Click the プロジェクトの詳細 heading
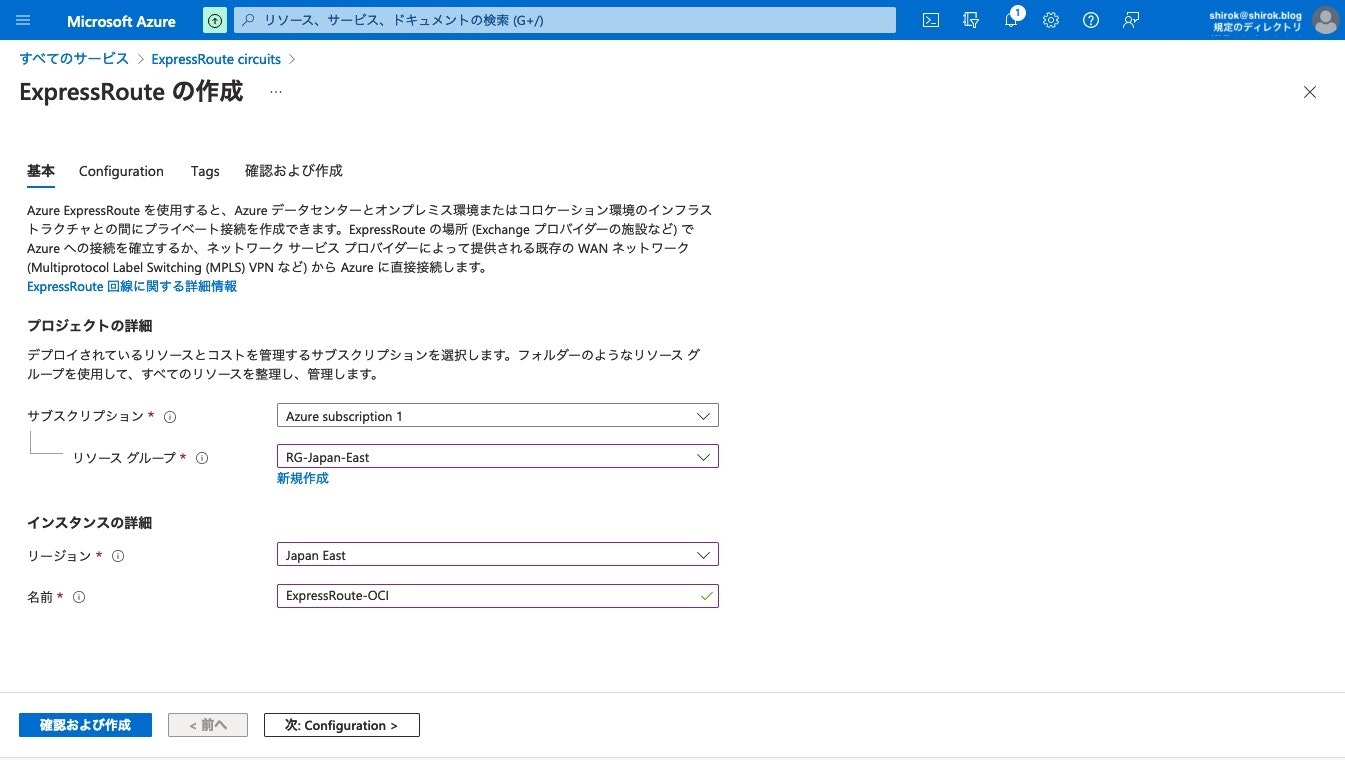Viewport: 1345px width, 760px height. coord(89,326)
